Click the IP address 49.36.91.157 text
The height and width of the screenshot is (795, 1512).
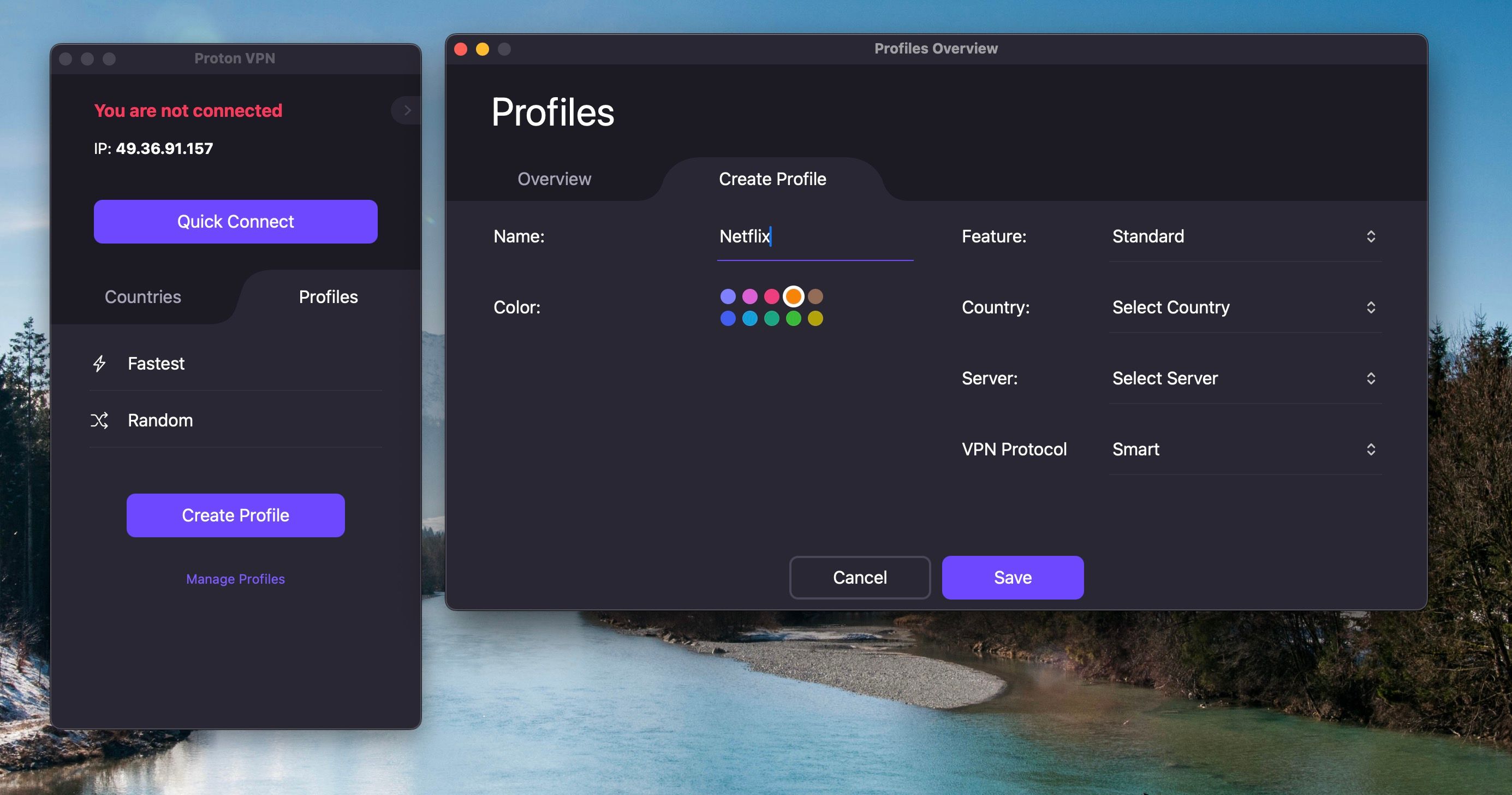[x=164, y=149]
